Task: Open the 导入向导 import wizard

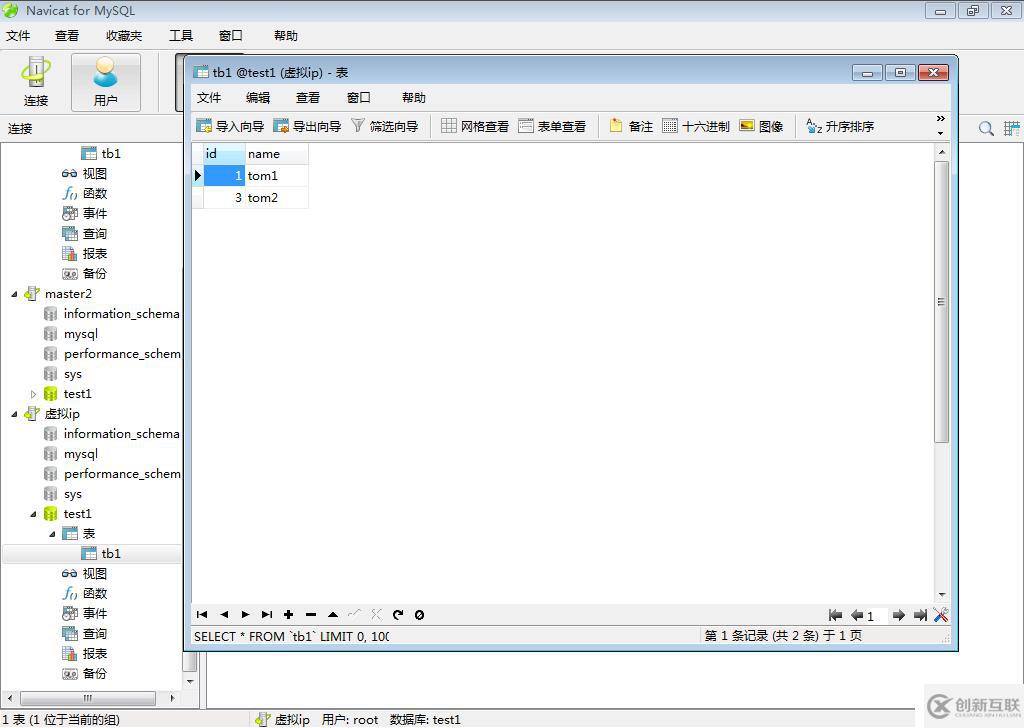Action: point(231,126)
